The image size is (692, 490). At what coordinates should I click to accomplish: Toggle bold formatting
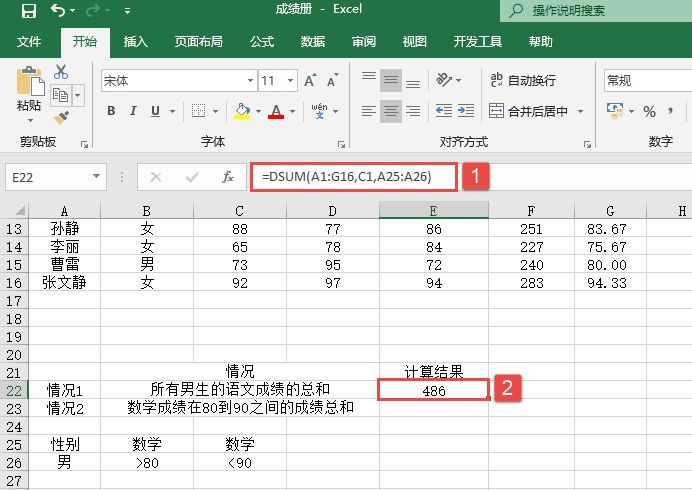point(111,111)
